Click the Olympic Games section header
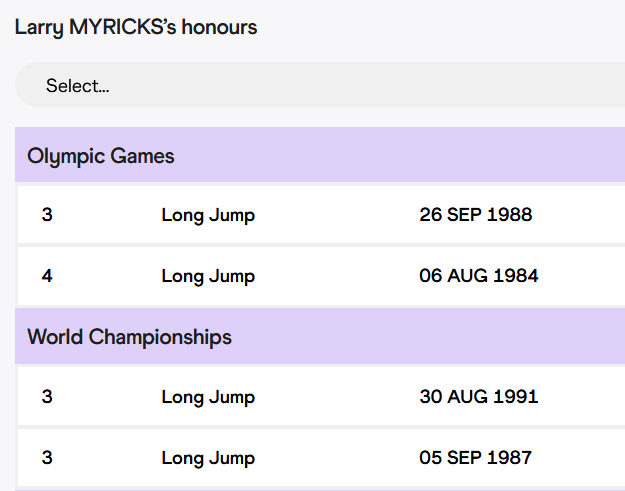The image size is (625, 491). coord(320,155)
